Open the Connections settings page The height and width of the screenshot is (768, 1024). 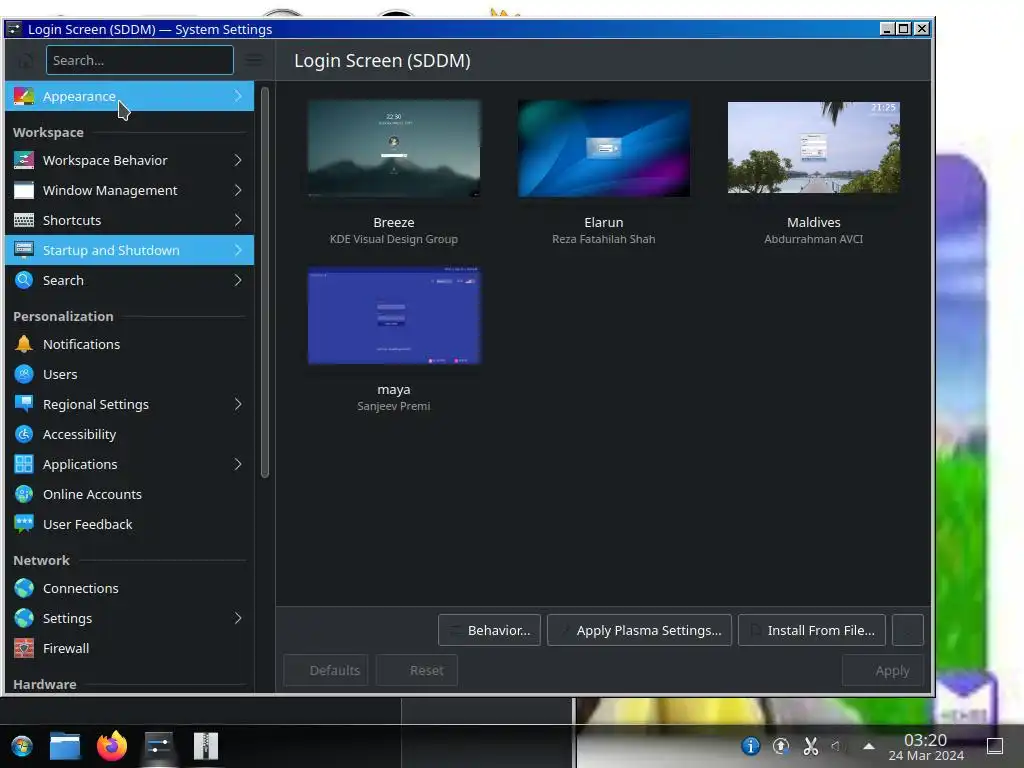pyautogui.click(x=129, y=588)
